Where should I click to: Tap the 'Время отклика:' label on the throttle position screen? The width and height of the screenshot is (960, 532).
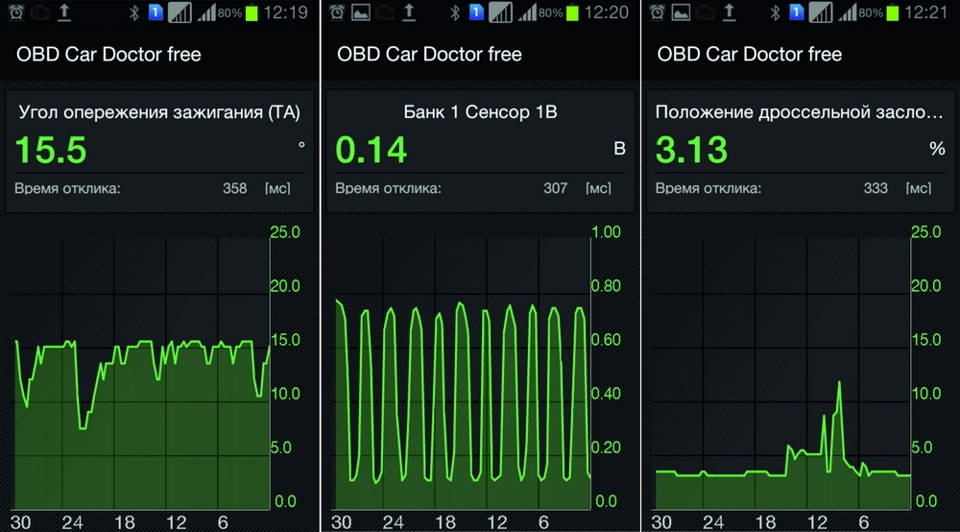[708, 189]
